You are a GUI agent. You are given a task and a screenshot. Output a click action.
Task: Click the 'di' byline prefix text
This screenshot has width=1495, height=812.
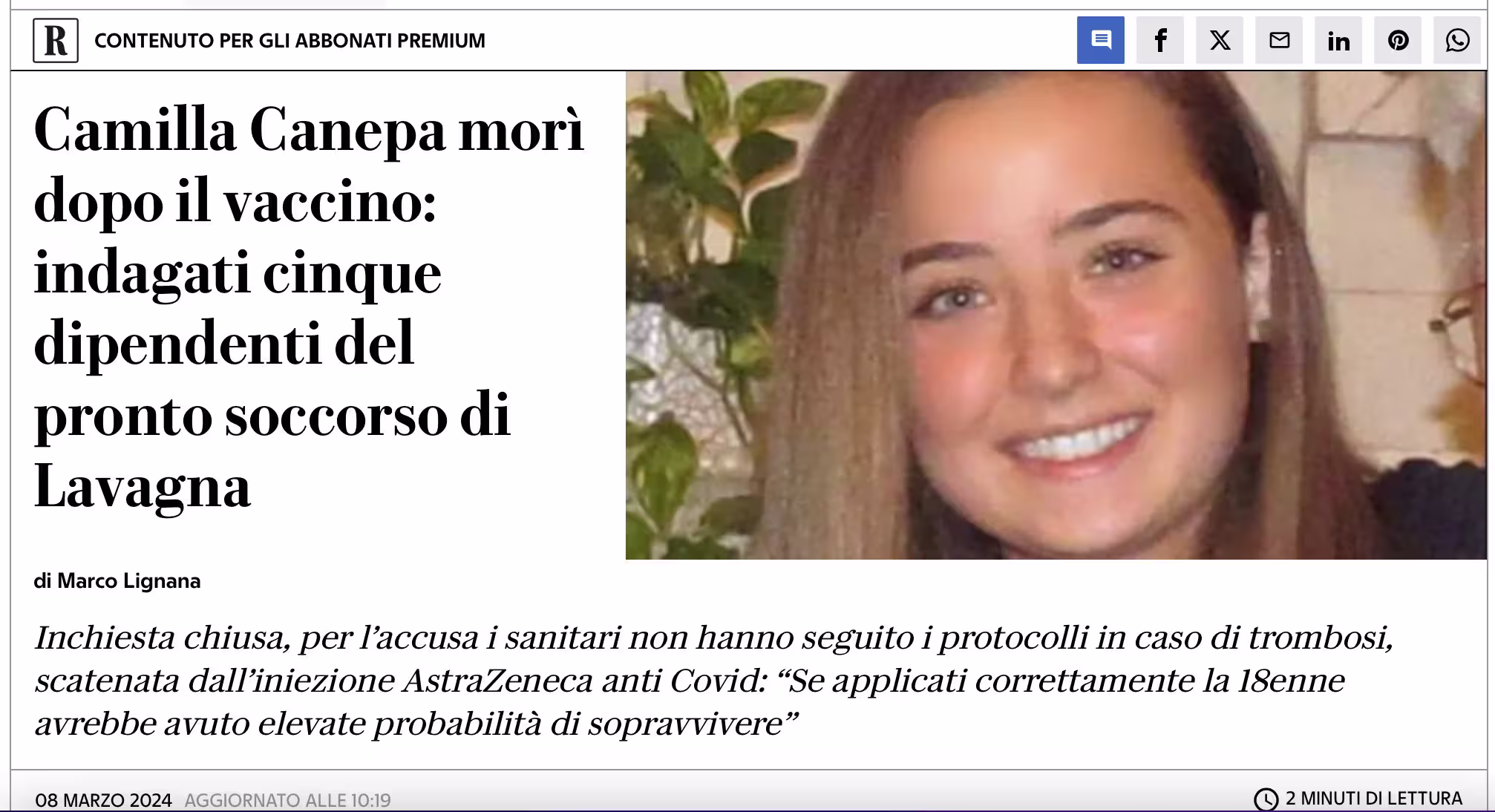tap(42, 580)
